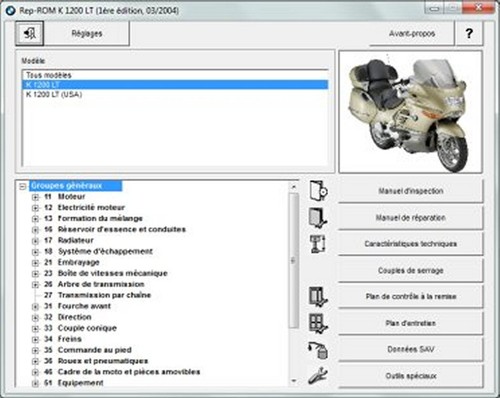Image resolution: width=500 pixels, height=398 pixels.
Task: Expand group 18 Système d'échappement
Action: tap(35, 252)
